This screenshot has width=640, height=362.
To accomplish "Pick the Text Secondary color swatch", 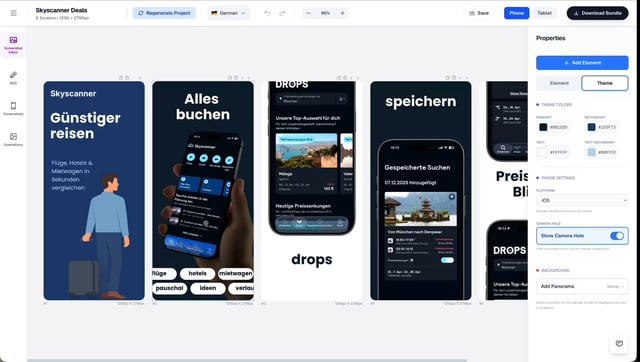I will pos(591,153).
